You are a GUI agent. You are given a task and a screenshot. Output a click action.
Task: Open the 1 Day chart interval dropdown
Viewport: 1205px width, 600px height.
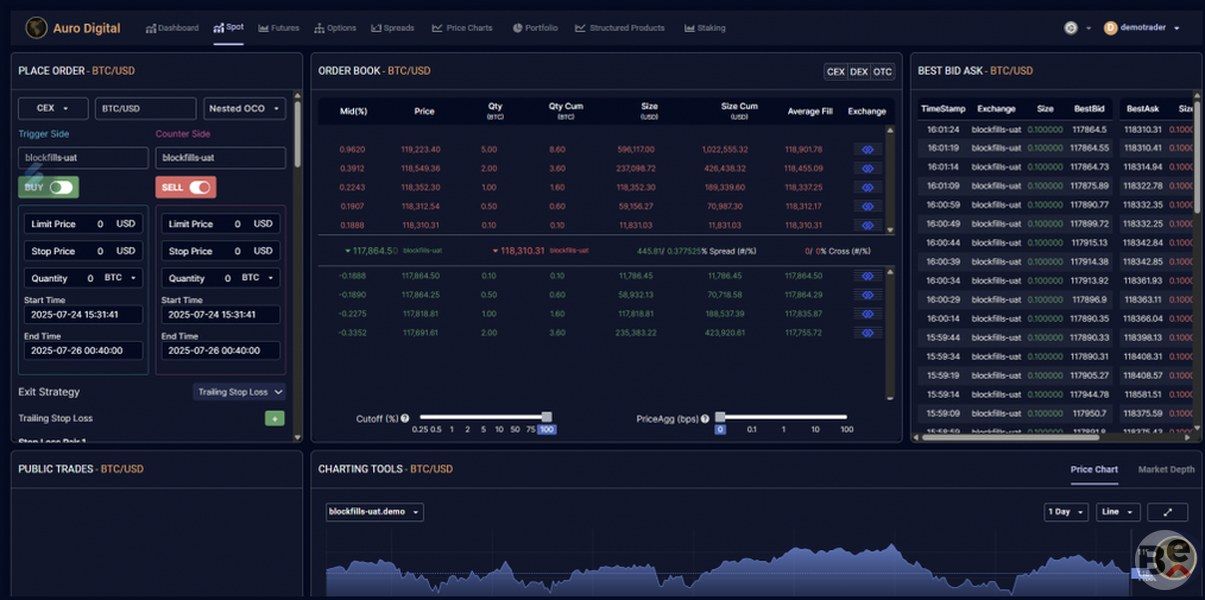[1065, 512]
